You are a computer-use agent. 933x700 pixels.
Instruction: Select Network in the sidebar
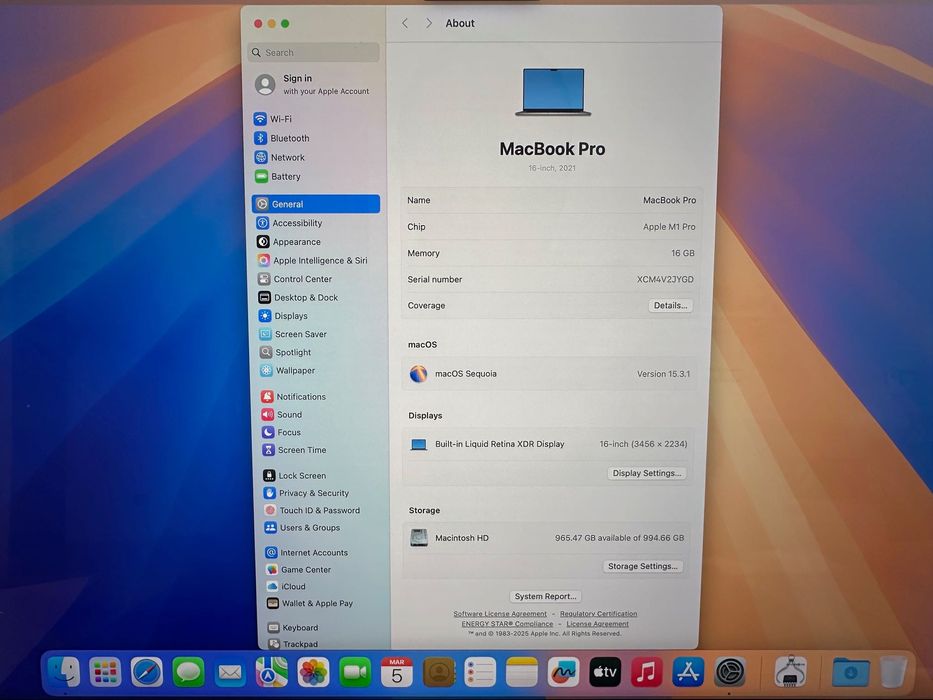[279, 157]
